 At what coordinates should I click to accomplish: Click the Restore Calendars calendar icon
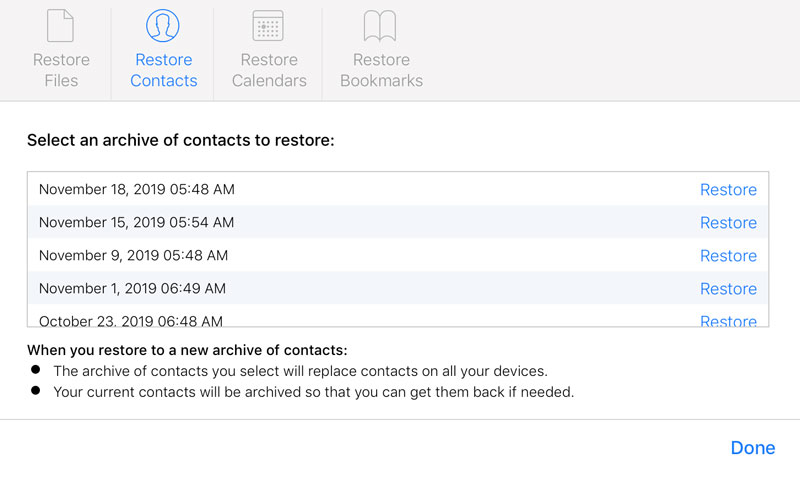268,25
